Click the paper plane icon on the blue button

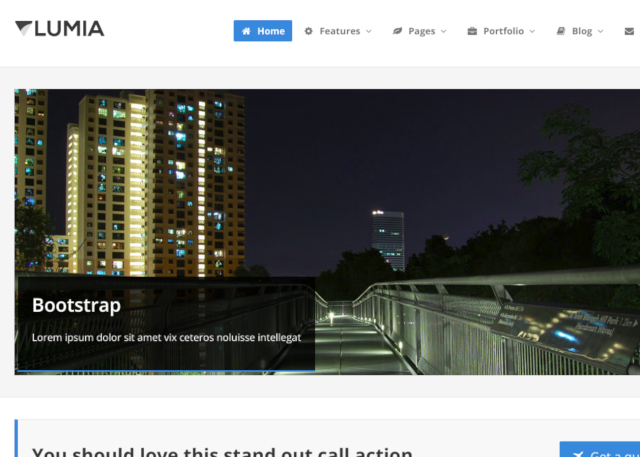578,454
